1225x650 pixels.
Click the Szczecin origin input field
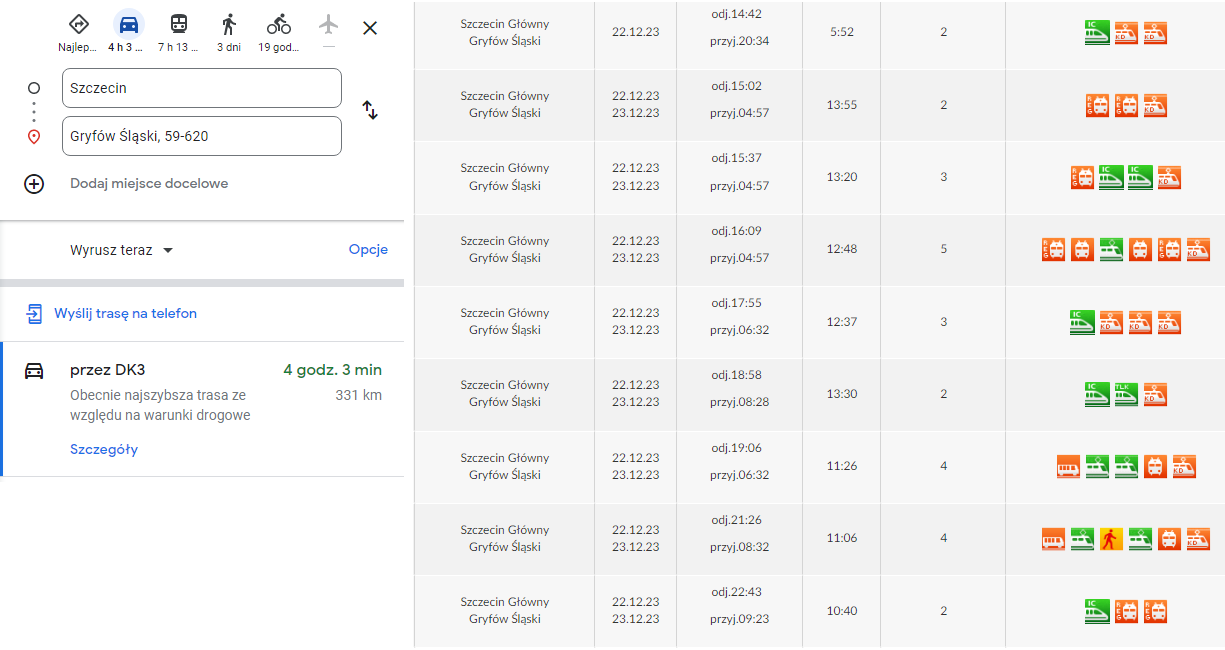tap(202, 88)
